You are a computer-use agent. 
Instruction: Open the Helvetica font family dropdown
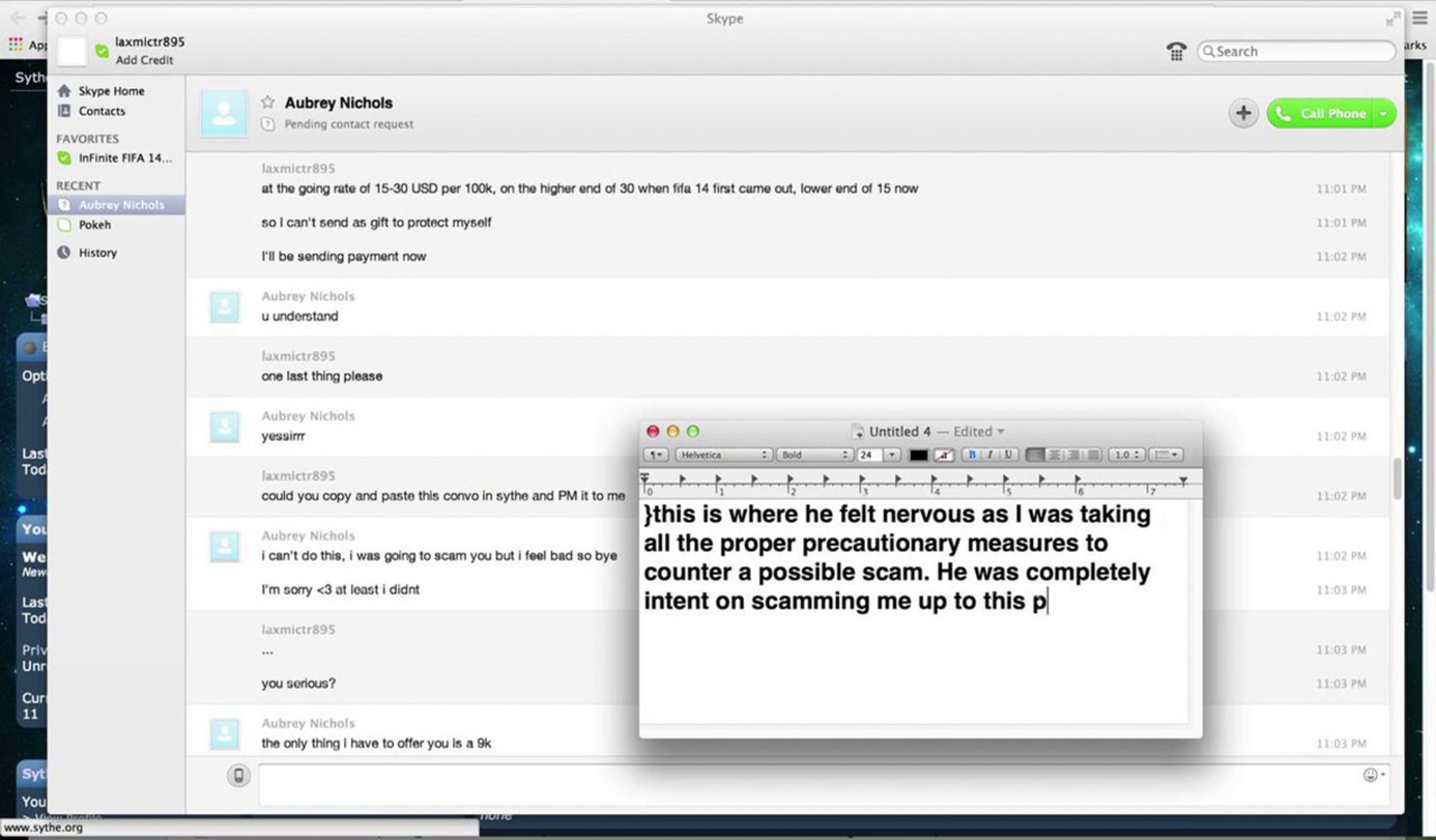coord(724,455)
